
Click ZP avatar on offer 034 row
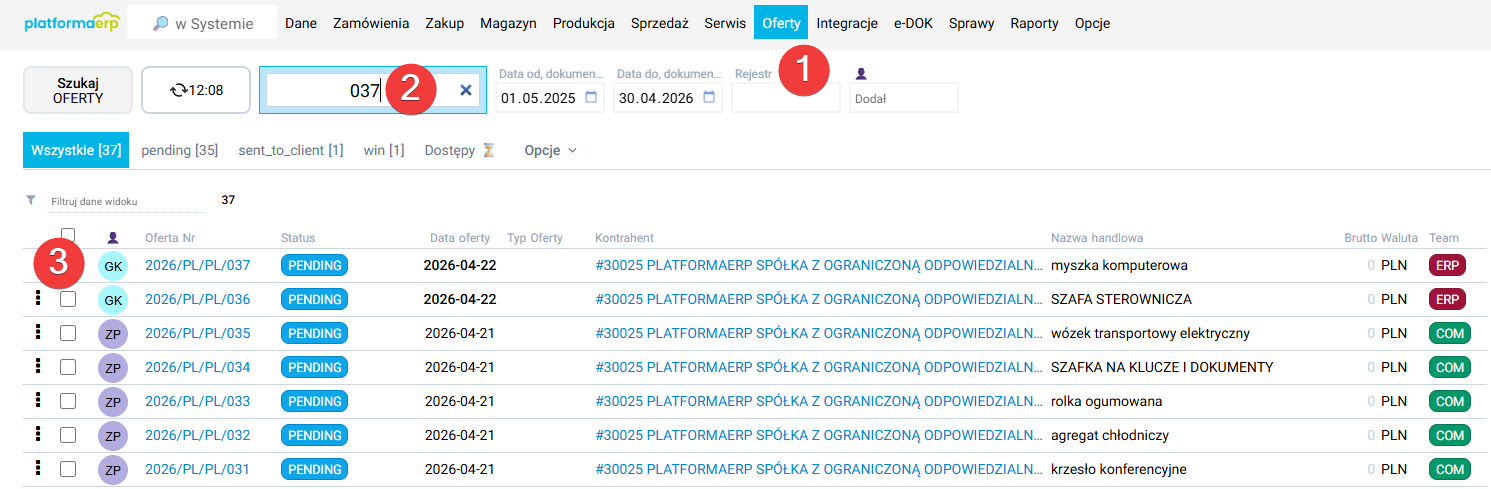(113, 368)
